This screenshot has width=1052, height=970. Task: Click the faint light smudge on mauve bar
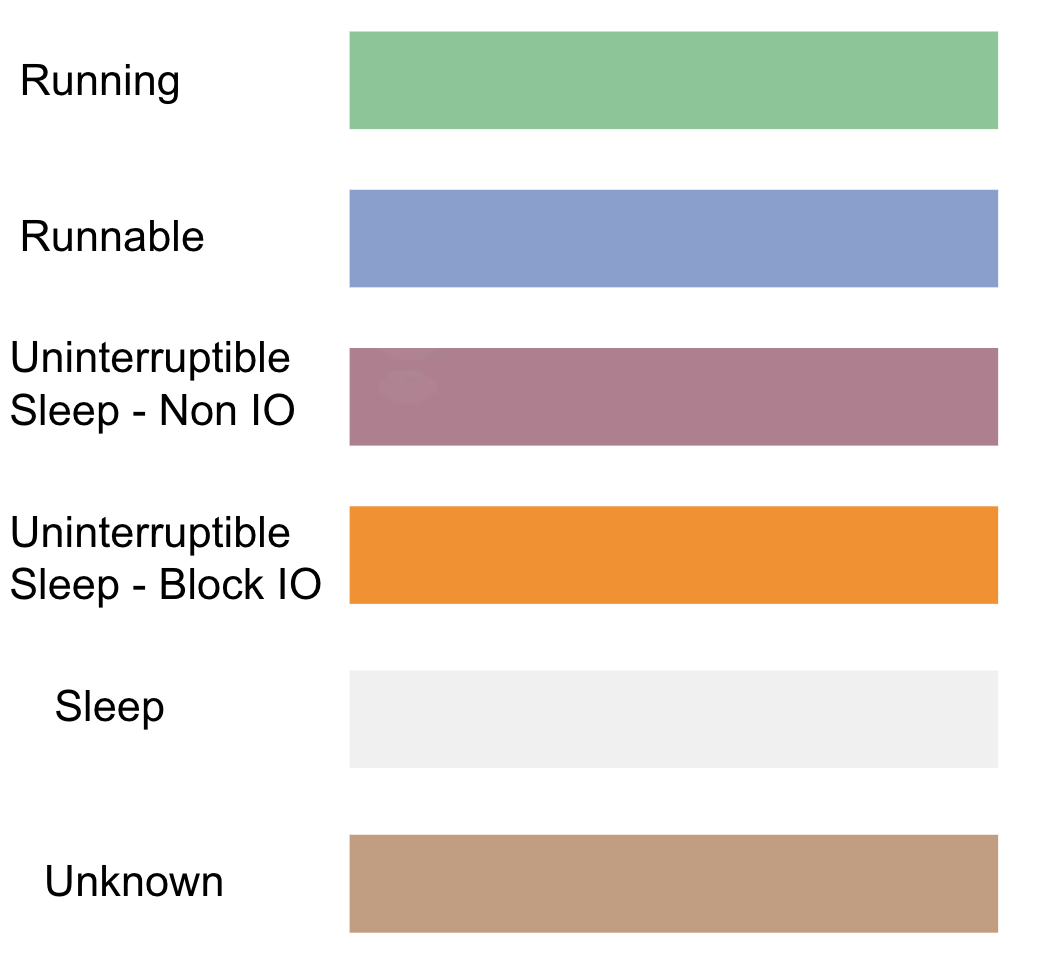pyautogui.click(x=407, y=386)
